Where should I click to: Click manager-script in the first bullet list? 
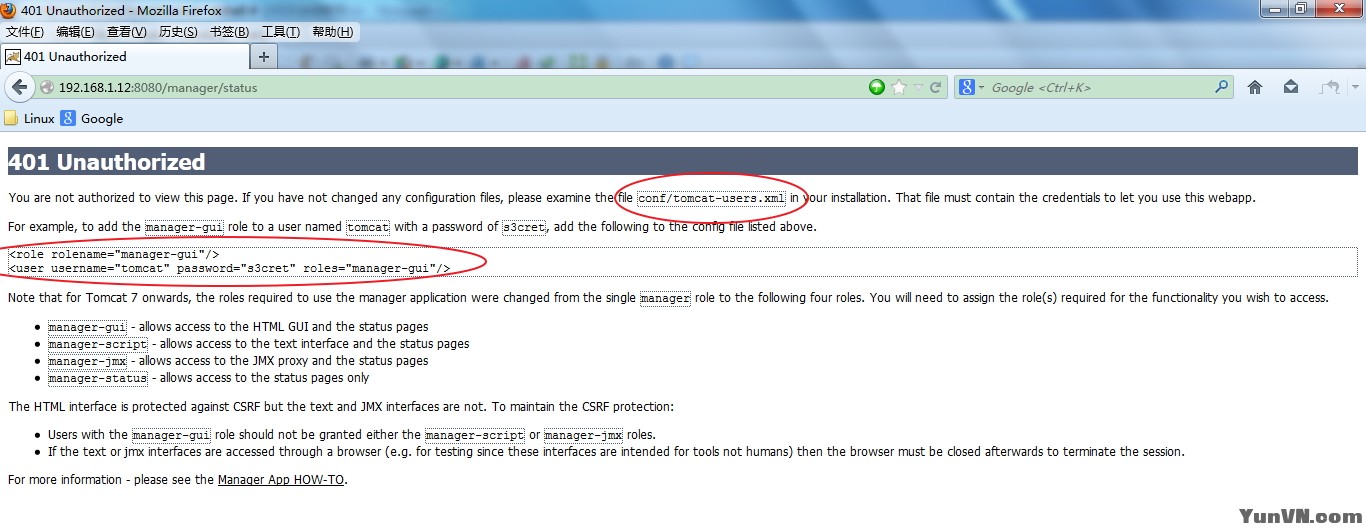pyautogui.click(x=98, y=344)
